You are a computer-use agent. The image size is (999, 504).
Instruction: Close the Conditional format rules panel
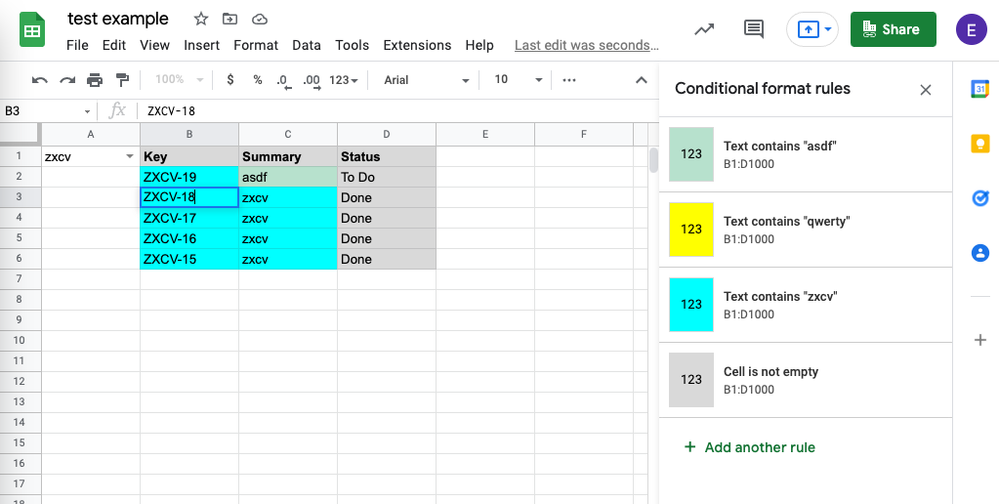[x=926, y=90]
